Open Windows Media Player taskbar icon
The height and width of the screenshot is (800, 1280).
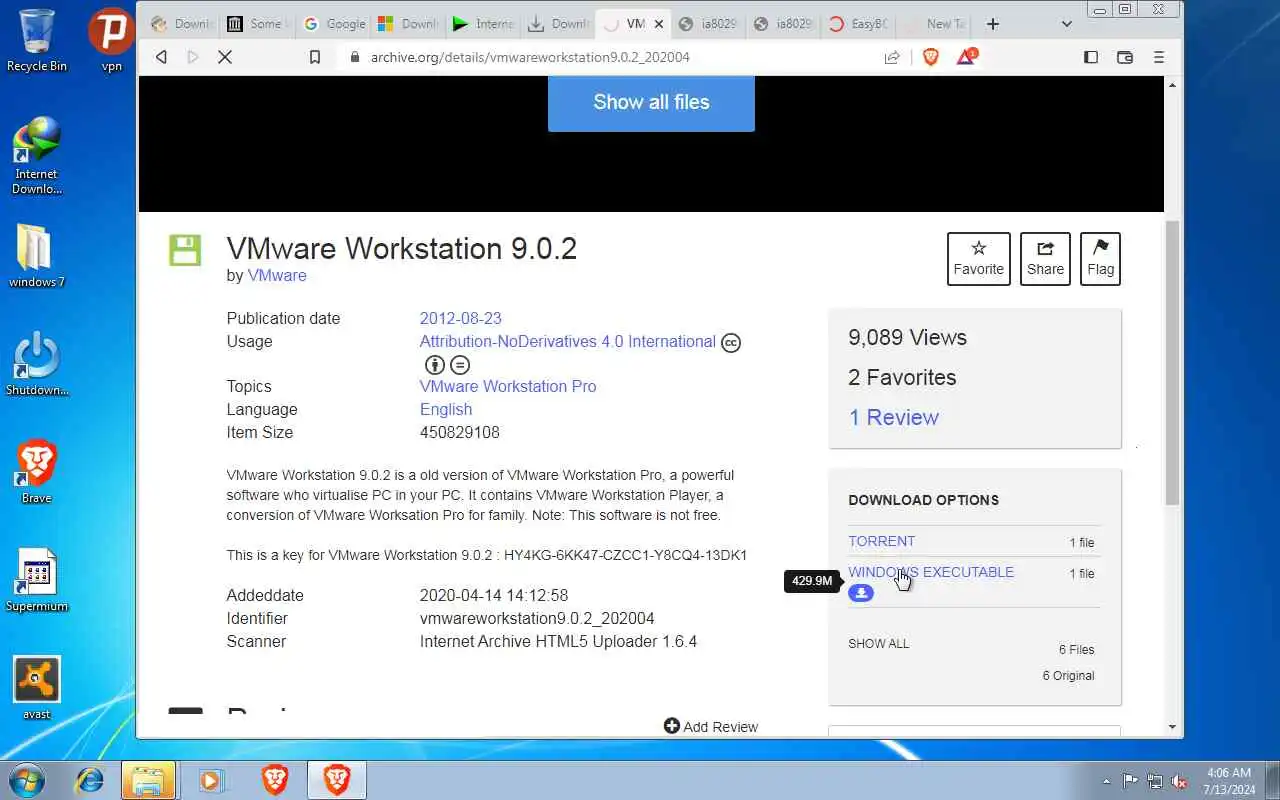click(211, 780)
